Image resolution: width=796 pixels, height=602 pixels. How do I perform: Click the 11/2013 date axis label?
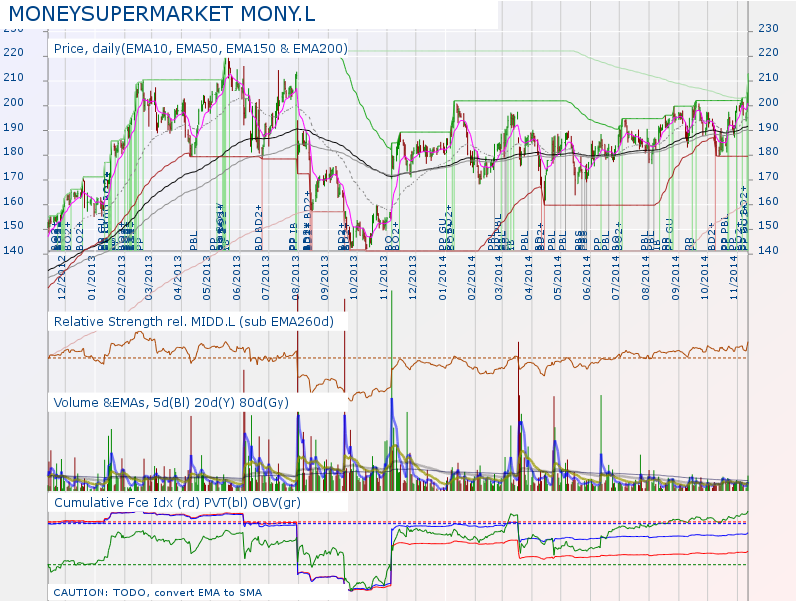click(383, 278)
